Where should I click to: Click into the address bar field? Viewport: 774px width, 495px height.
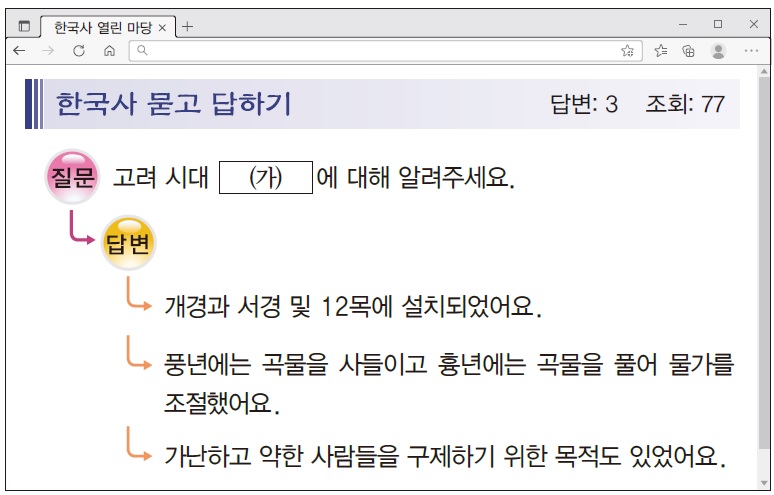[x=386, y=50]
